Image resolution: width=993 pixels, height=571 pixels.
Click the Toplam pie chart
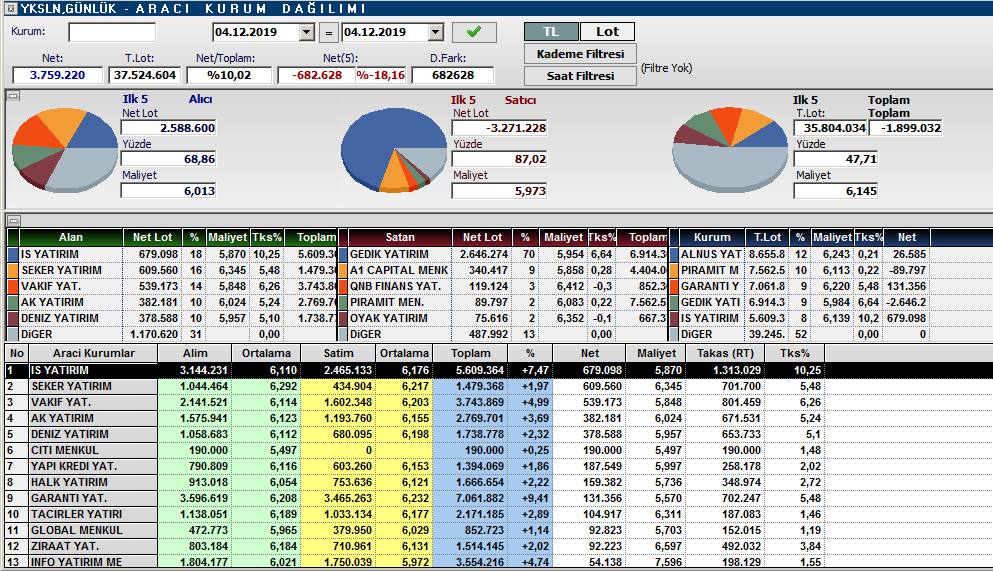pyautogui.click(x=728, y=149)
